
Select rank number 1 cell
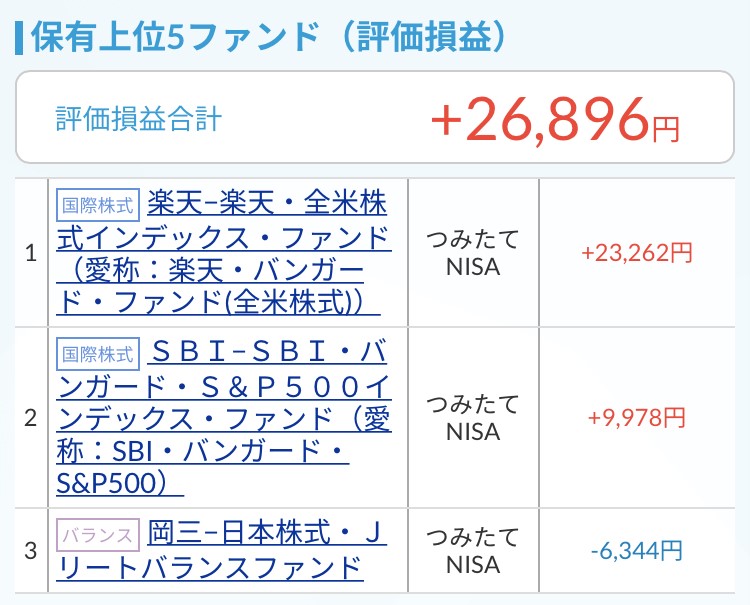31,253
